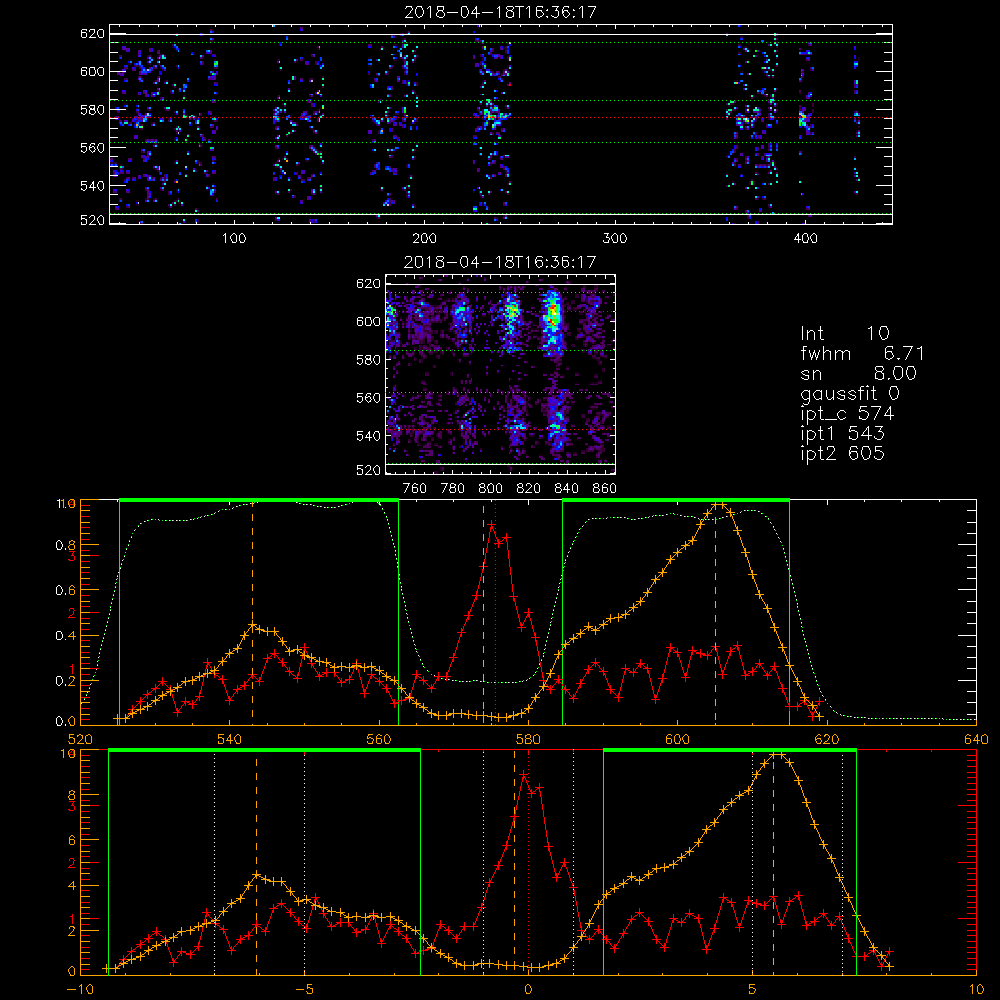
Task: Click the right thick green bar atop the upper profile plot
Action: 676,501
